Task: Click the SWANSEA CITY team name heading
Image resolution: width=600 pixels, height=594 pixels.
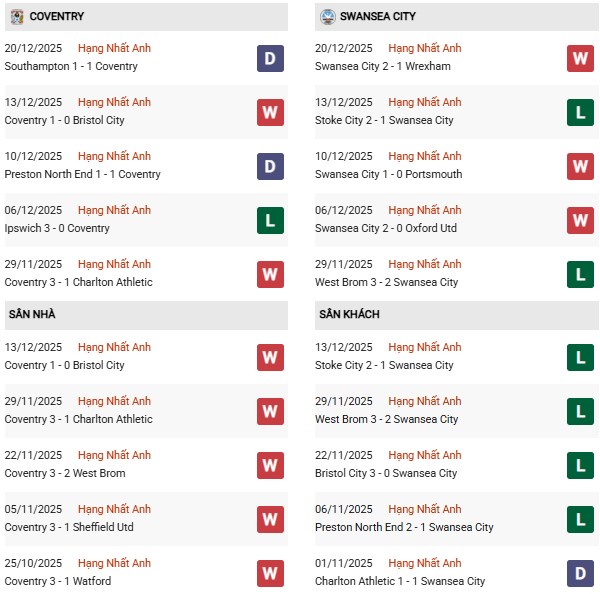Action: [378, 17]
